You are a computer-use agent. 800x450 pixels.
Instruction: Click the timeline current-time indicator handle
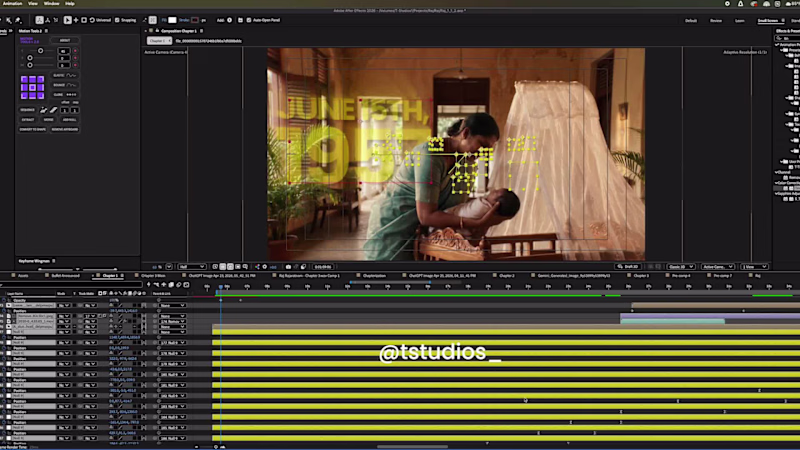tap(220, 287)
